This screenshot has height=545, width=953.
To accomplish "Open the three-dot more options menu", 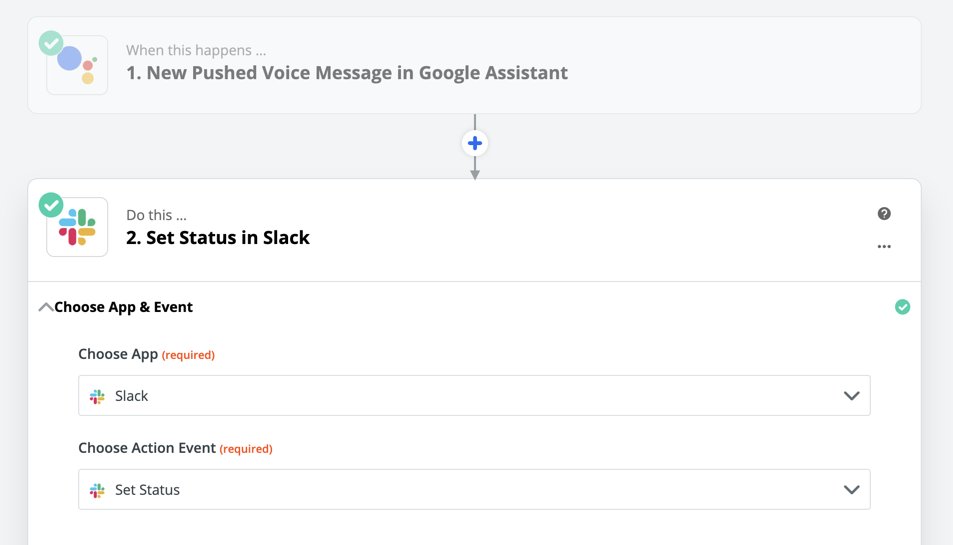I will click(x=884, y=246).
